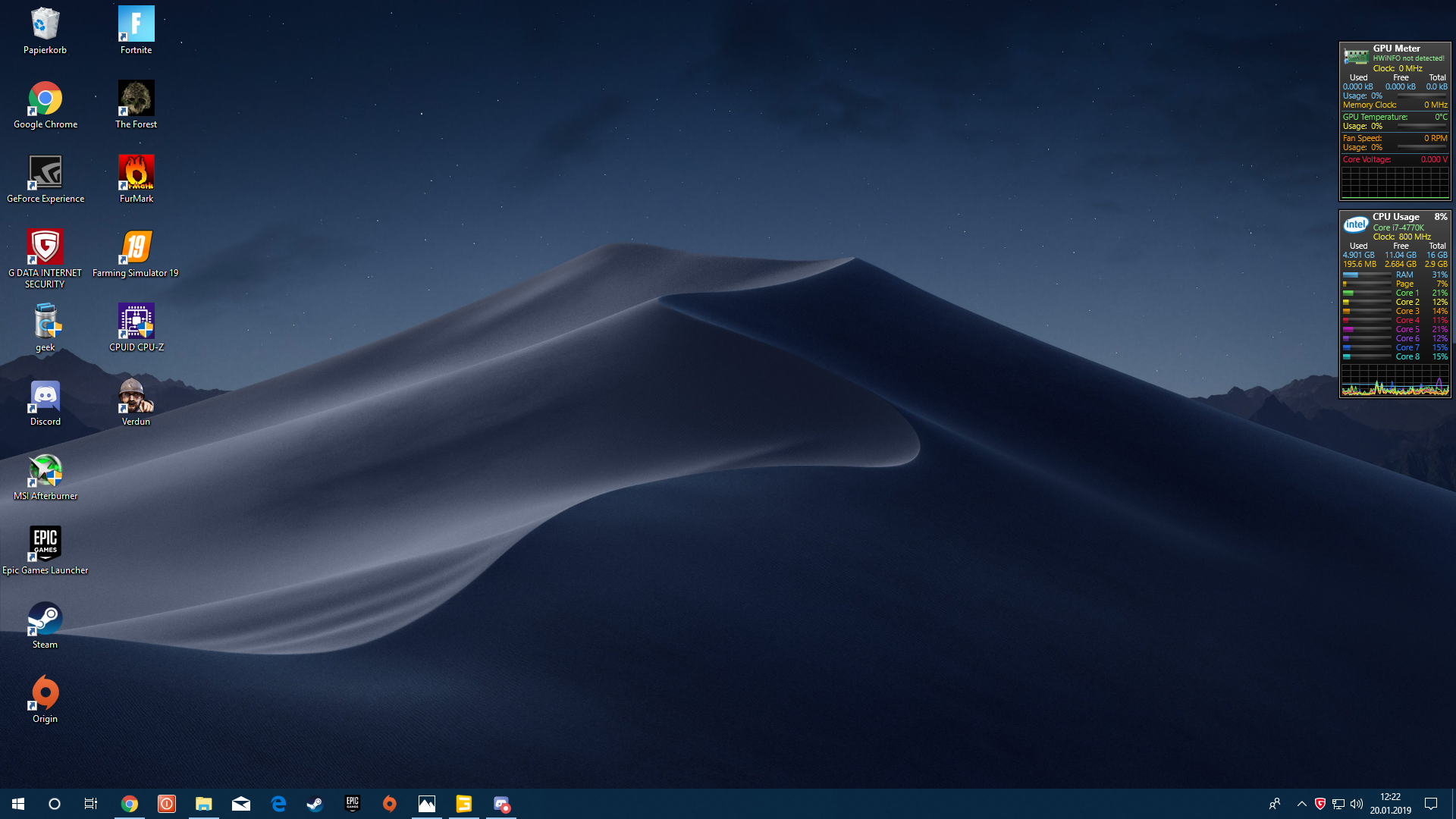Open the Windows Start menu

pyautogui.click(x=18, y=804)
